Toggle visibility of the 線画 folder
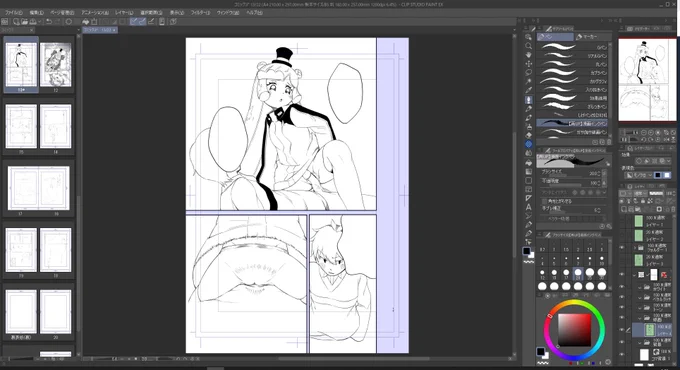 (622, 318)
